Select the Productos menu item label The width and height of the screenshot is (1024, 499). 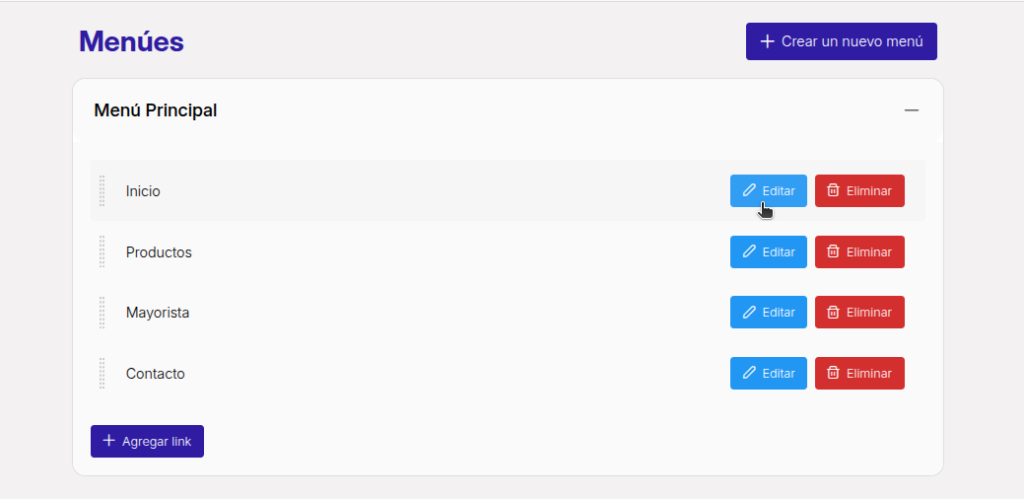click(x=159, y=252)
